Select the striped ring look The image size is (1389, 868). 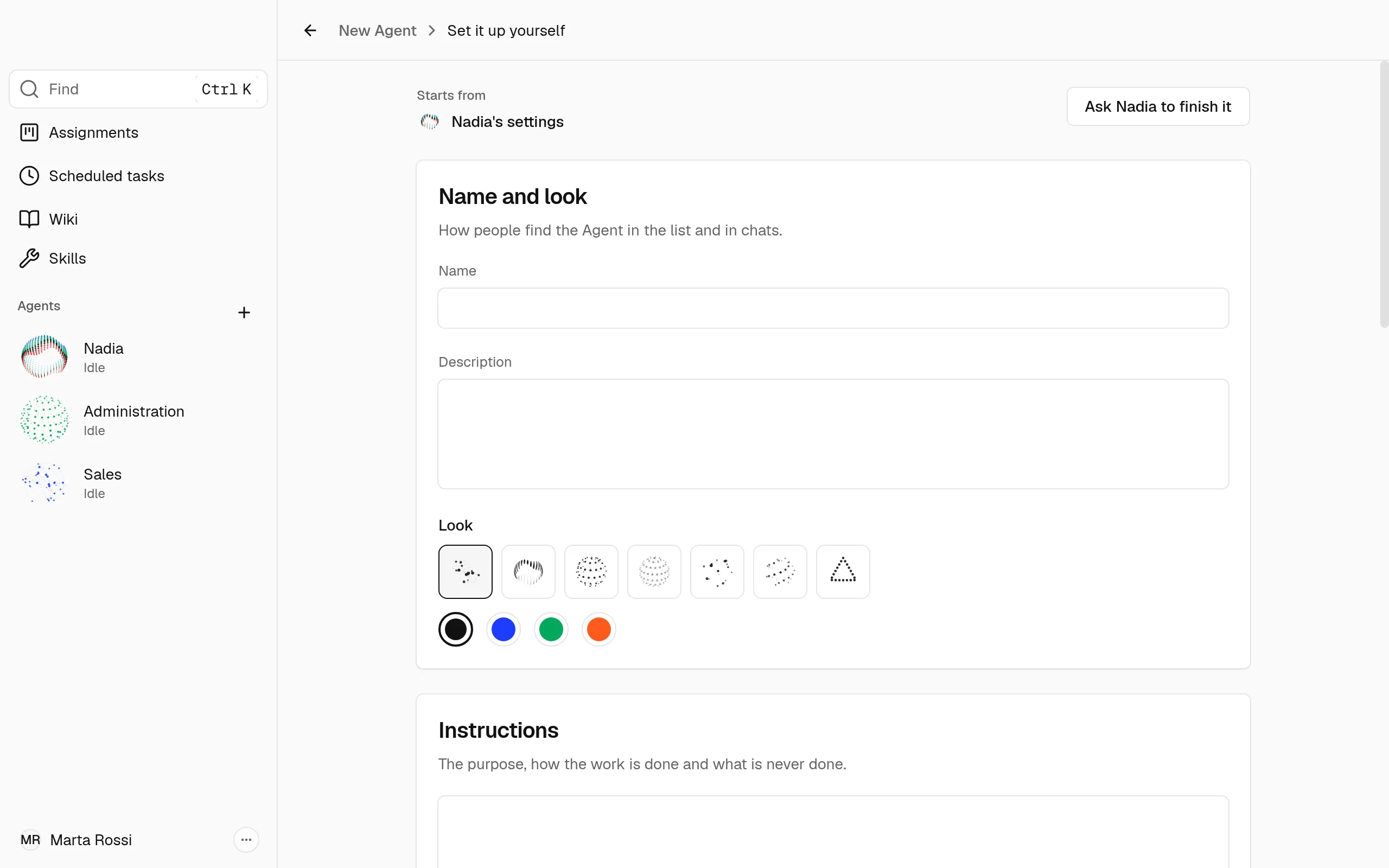coord(528,572)
